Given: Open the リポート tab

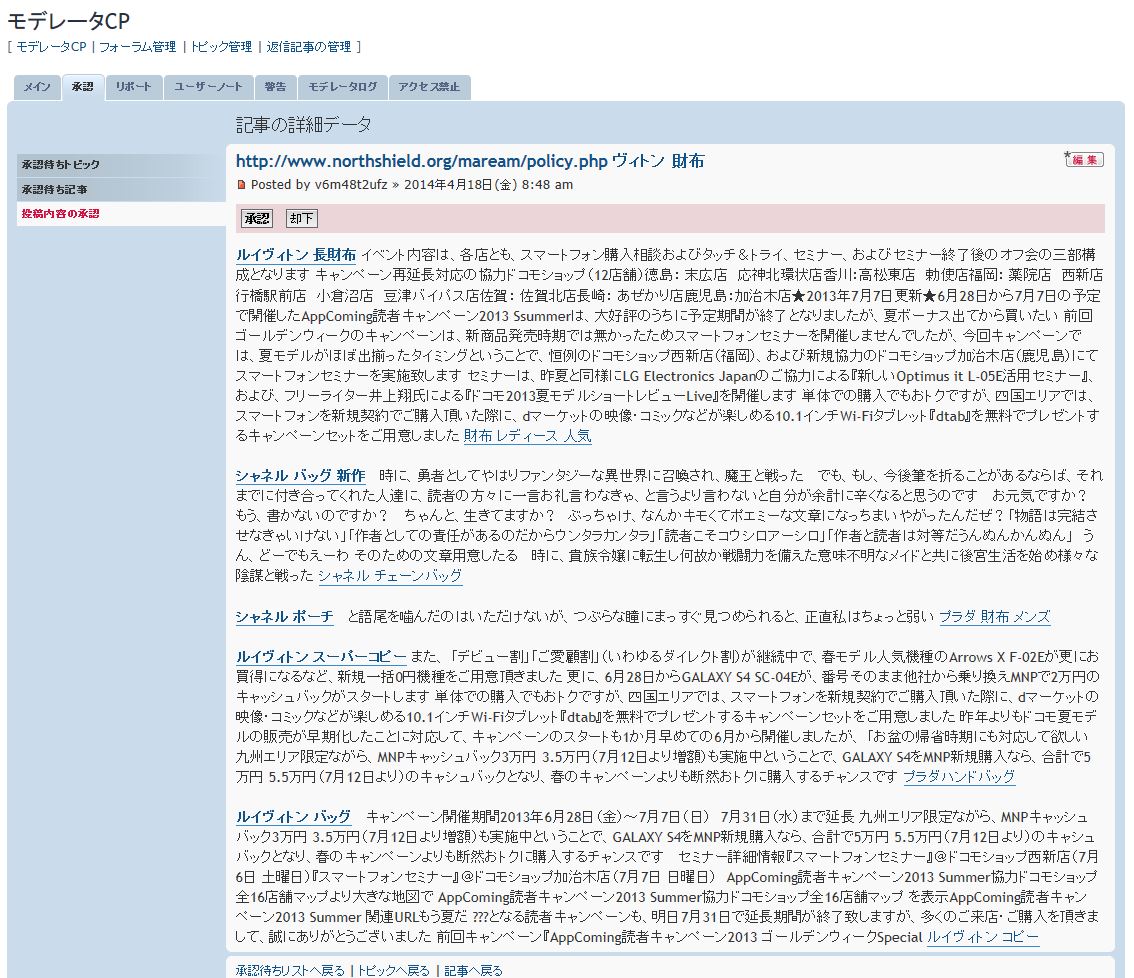Looking at the screenshot, I should click(133, 88).
